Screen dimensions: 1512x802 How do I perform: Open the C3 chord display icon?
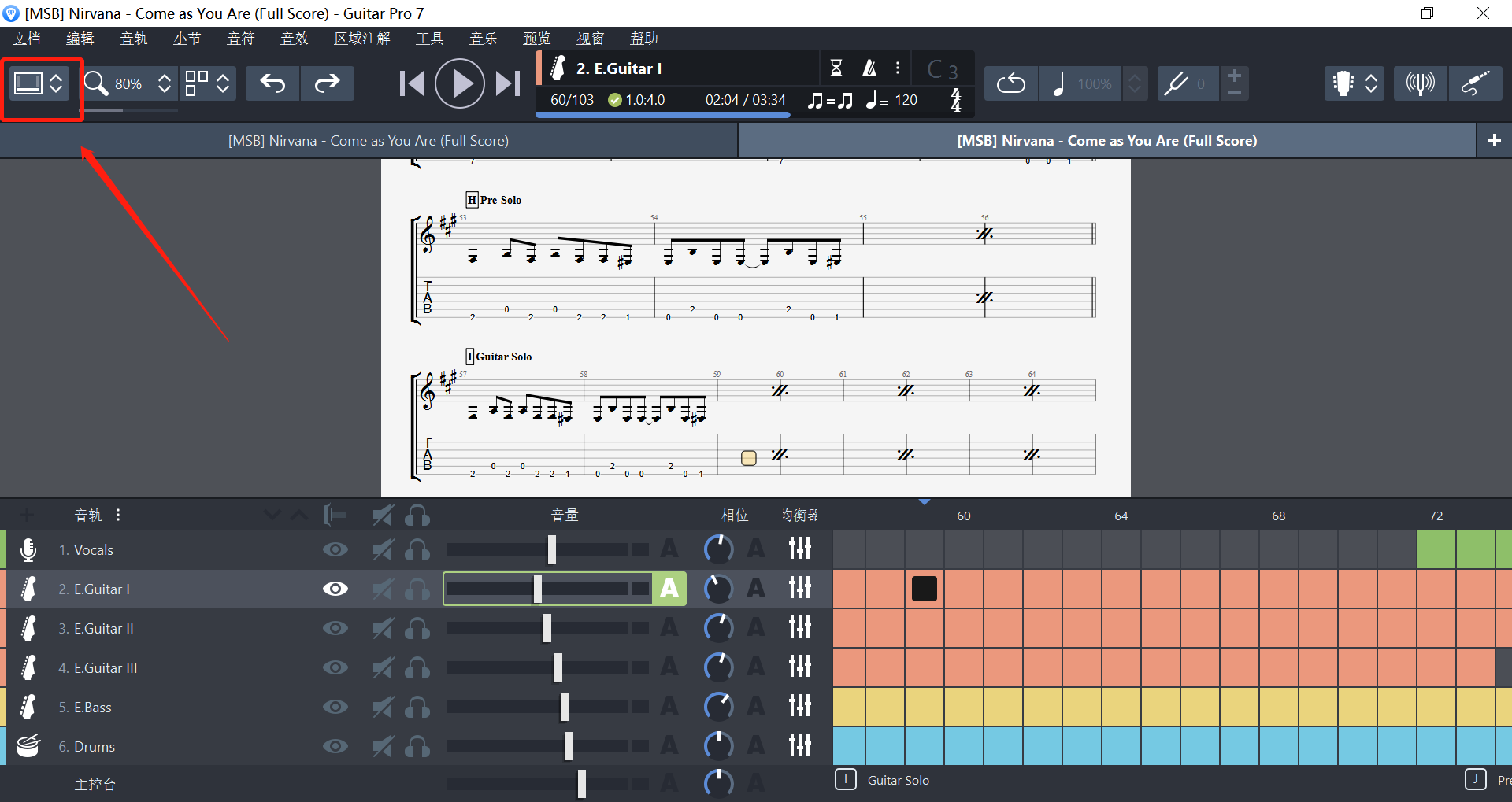pyautogui.click(x=942, y=68)
